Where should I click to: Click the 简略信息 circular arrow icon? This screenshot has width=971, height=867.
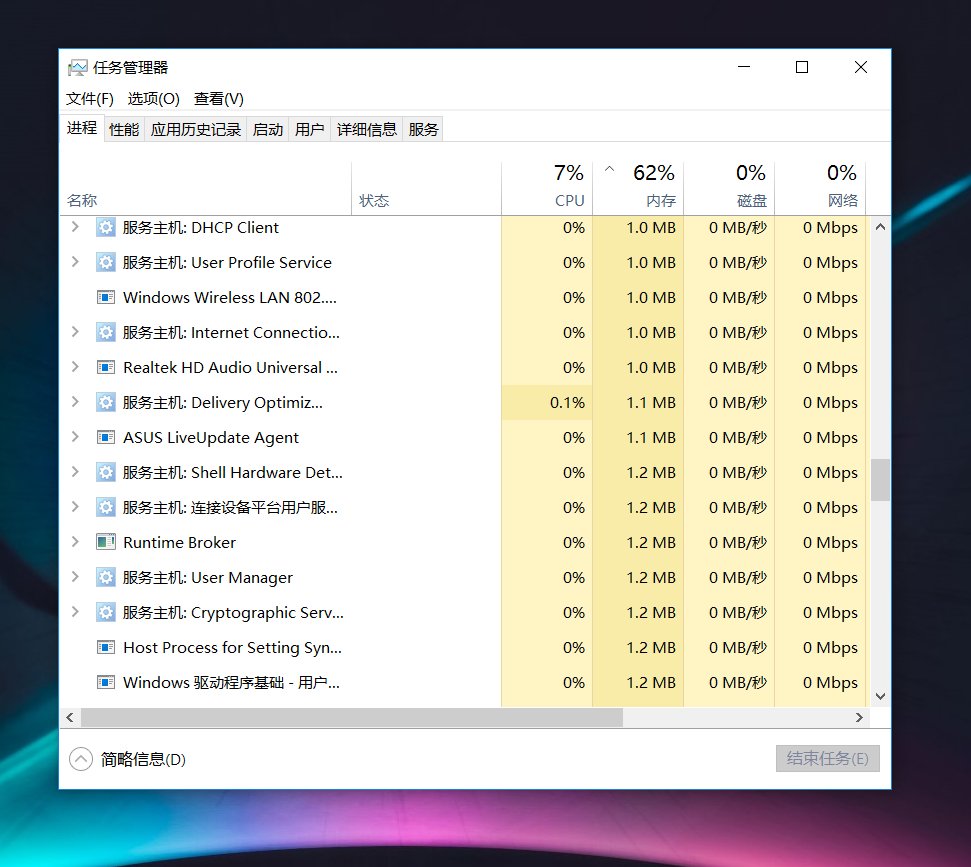tap(81, 759)
